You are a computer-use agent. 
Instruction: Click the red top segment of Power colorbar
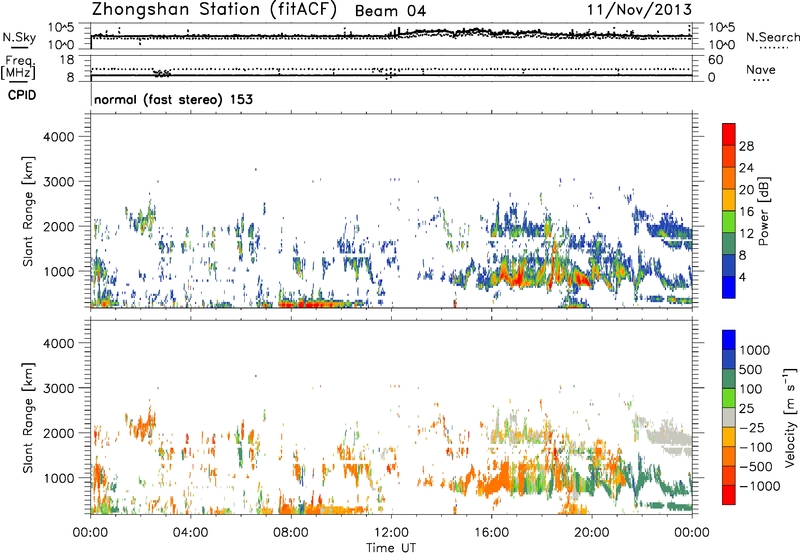pyautogui.click(x=729, y=134)
